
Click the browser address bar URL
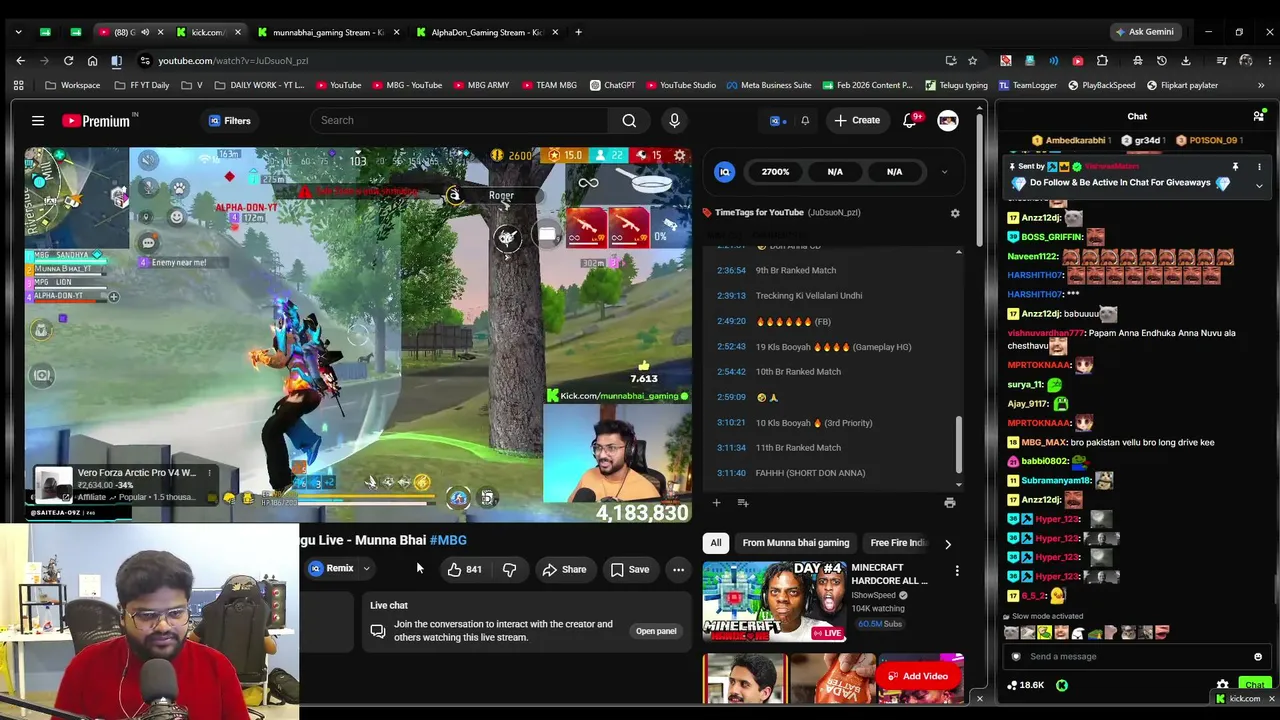pos(233,61)
